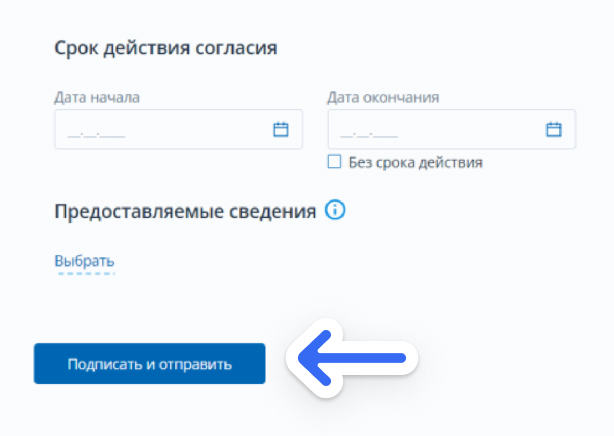Show info about Предоставляемые сведения
Image resolution: width=614 pixels, height=436 pixels.
pyautogui.click(x=335, y=210)
